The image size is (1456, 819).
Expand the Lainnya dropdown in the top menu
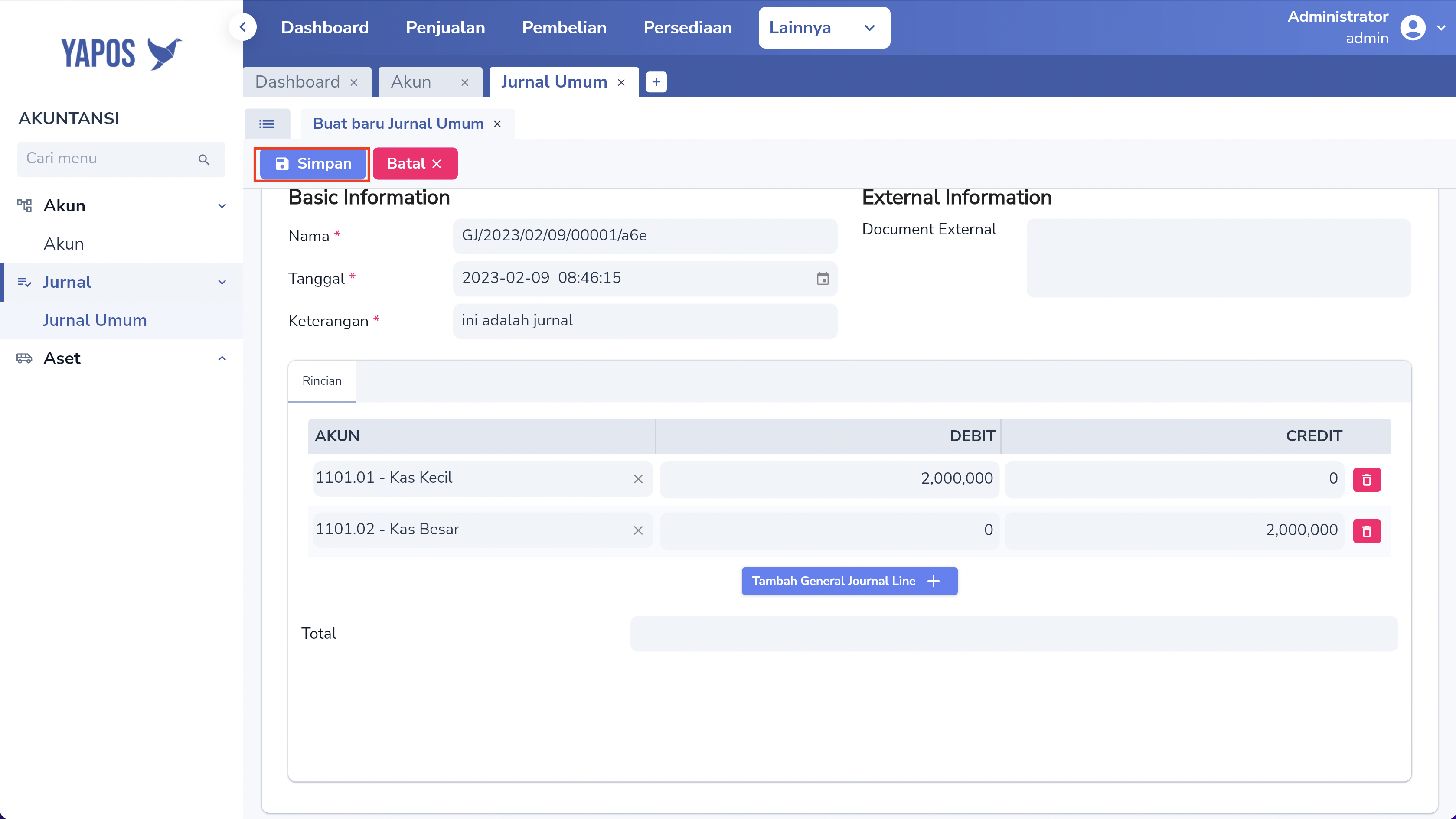pos(824,28)
